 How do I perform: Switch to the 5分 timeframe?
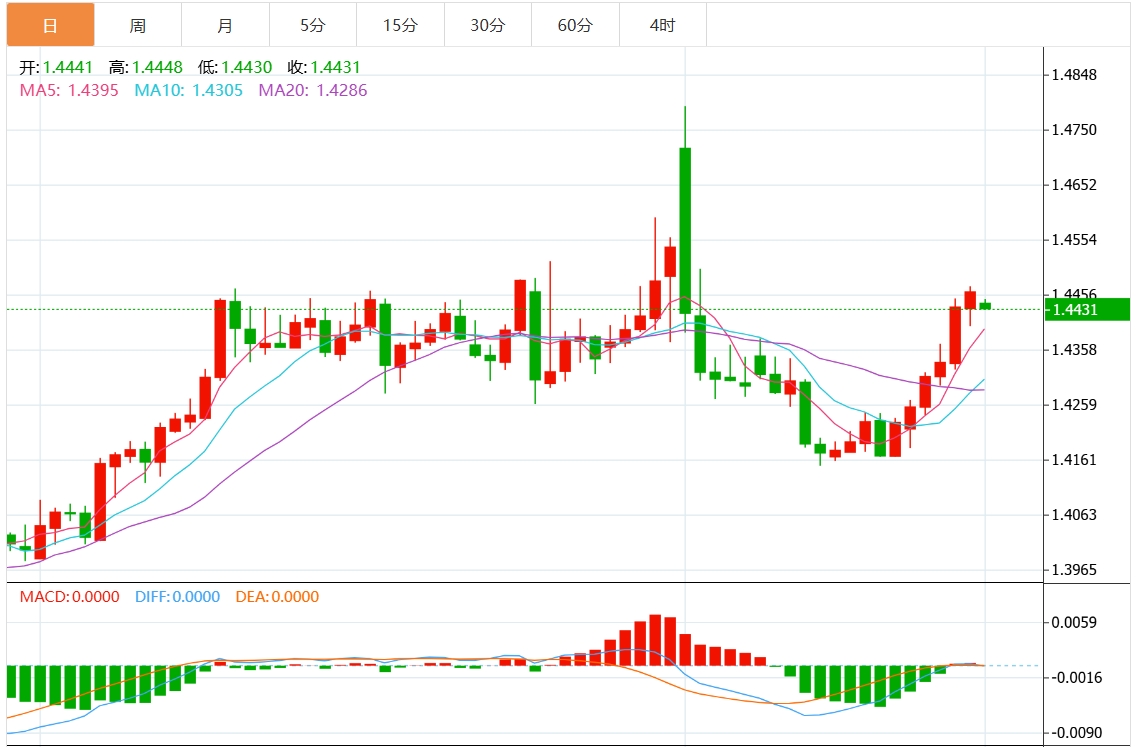pos(313,25)
